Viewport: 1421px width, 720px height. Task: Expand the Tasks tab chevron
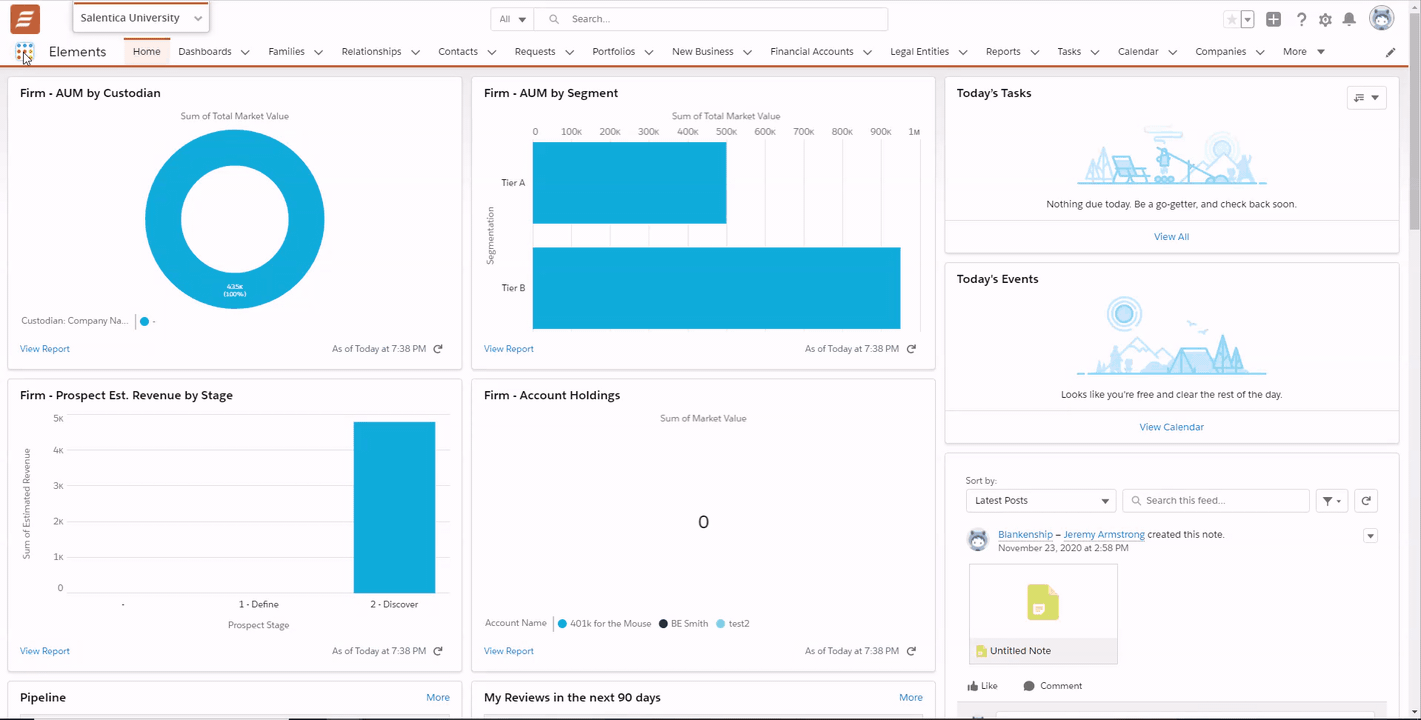(x=1095, y=52)
